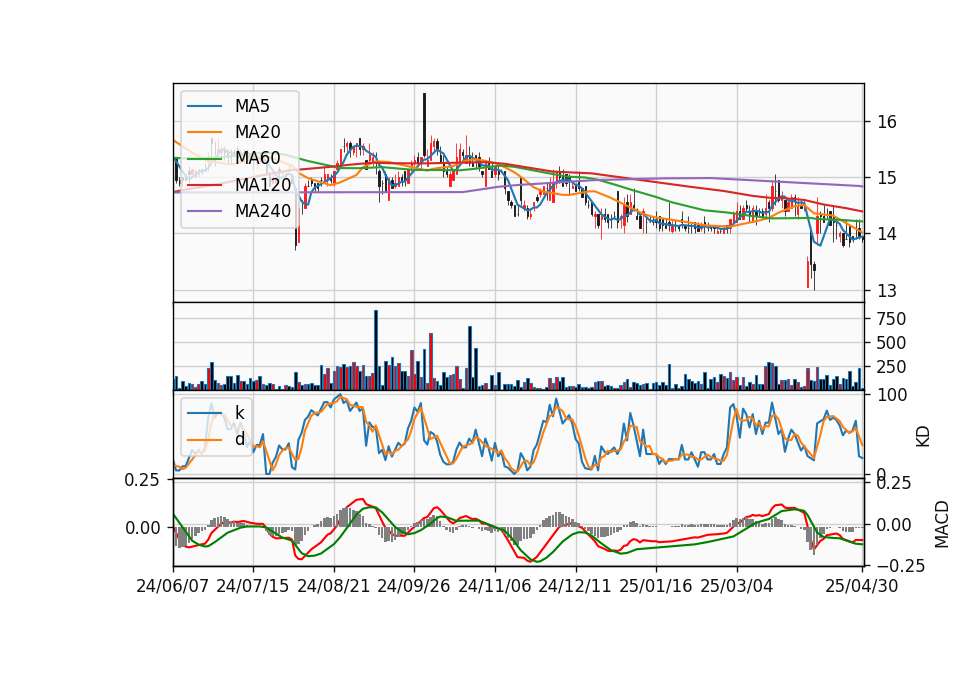This screenshot has height=690, width=960.
Task: Click the MA20 legend label
Action: point(257,132)
